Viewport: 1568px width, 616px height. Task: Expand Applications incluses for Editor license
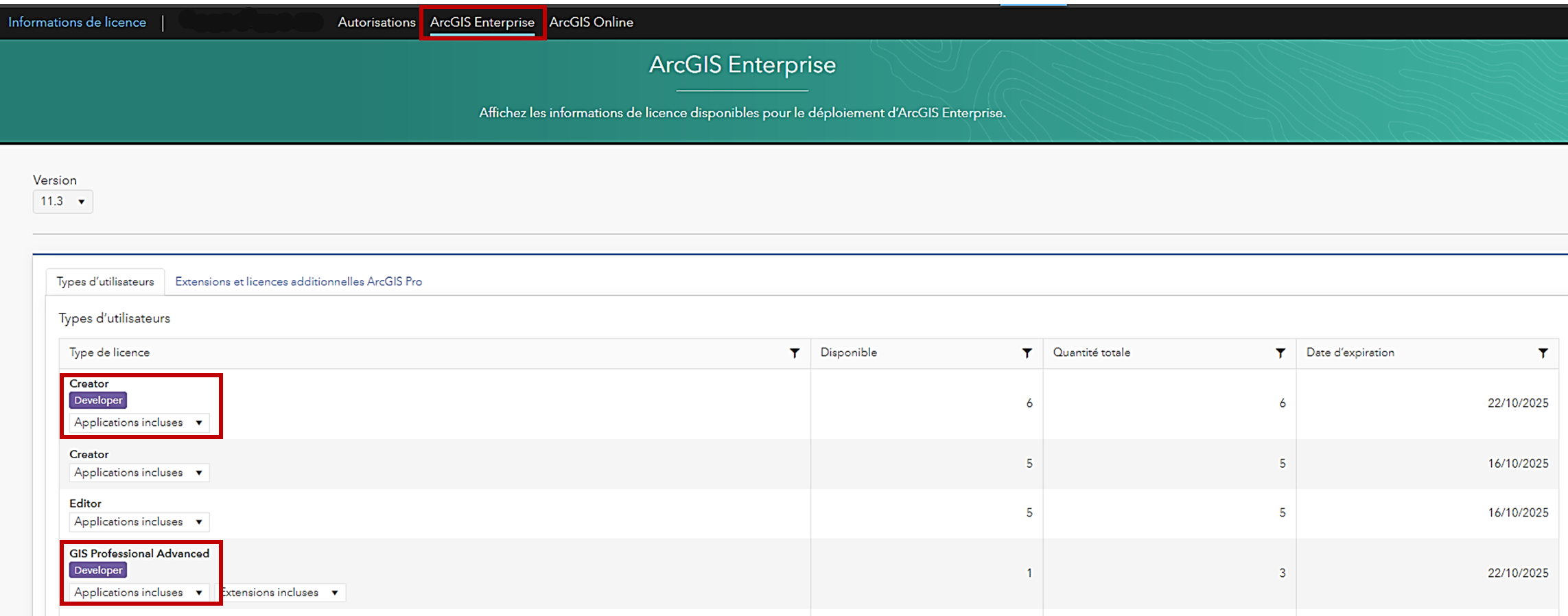coord(139,522)
